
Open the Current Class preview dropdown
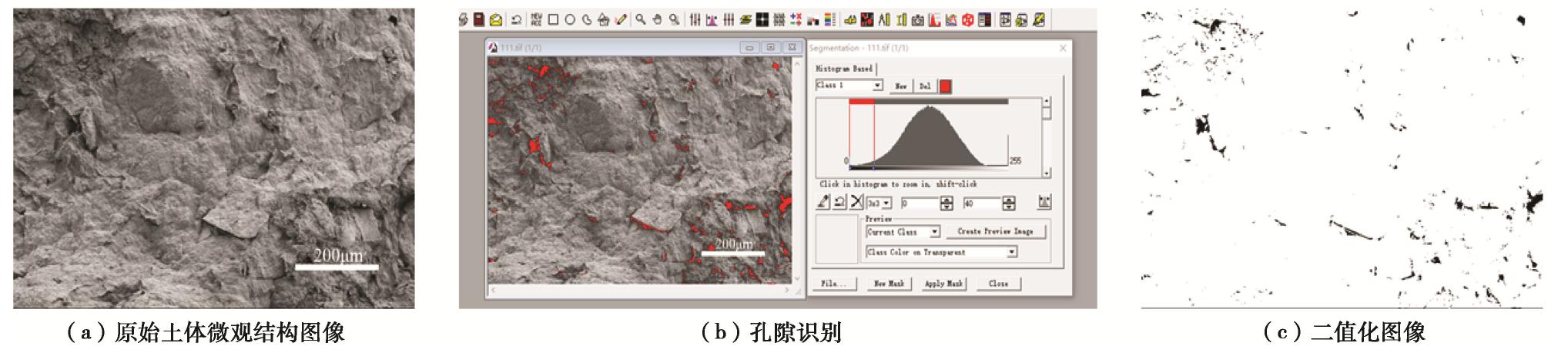[x=934, y=231]
